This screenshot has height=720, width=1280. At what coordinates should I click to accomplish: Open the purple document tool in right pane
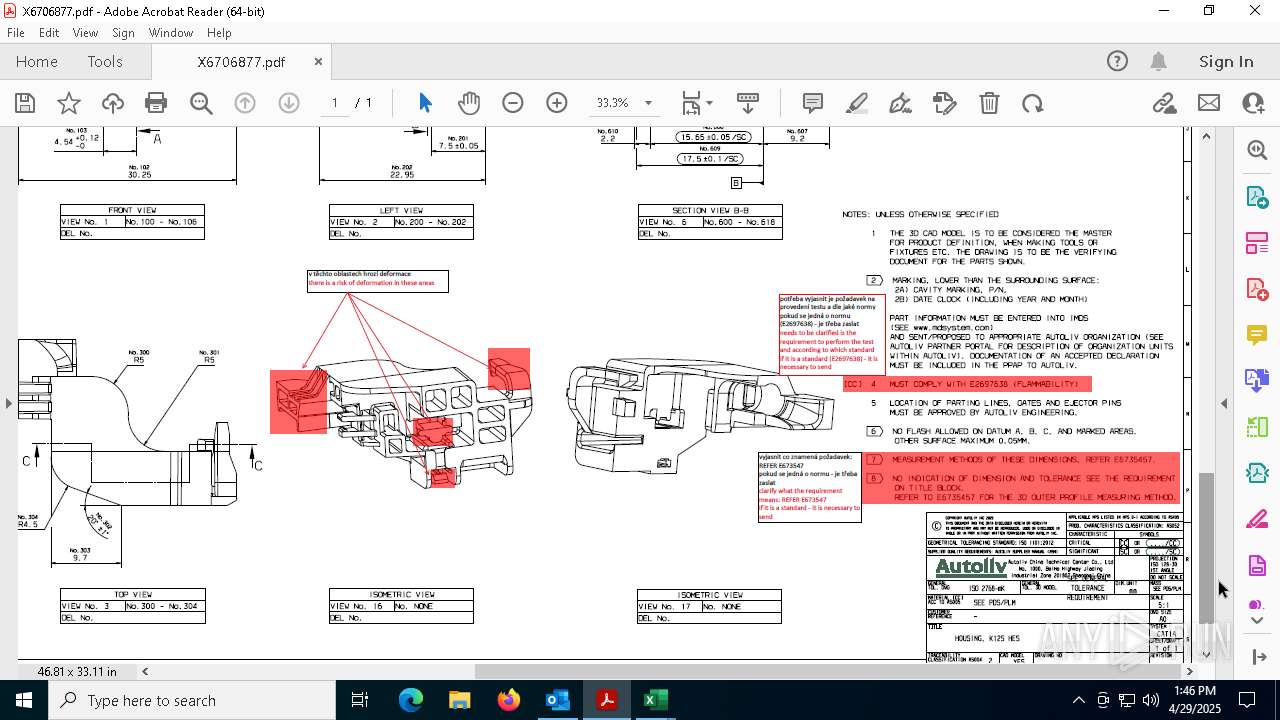tap(1257, 565)
